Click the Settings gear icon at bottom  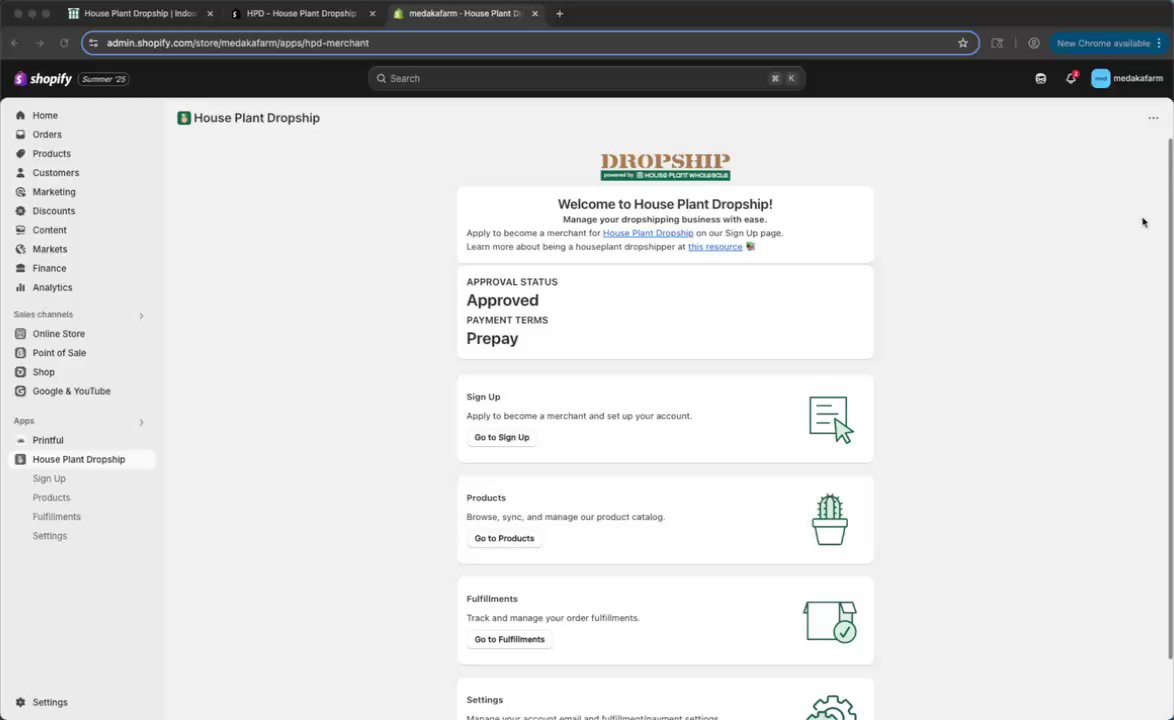coord(20,702)
